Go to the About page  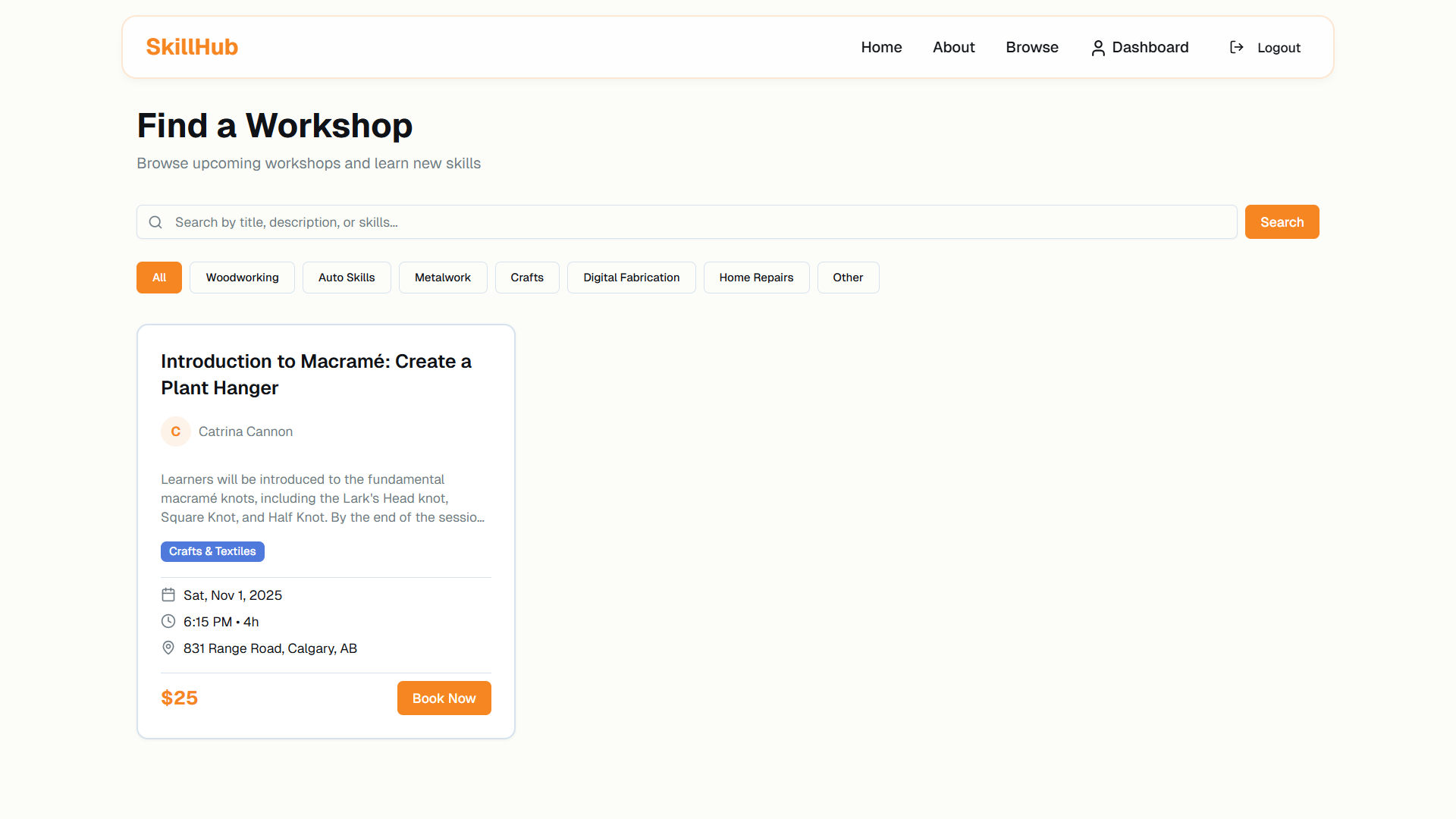coord(953,47)
